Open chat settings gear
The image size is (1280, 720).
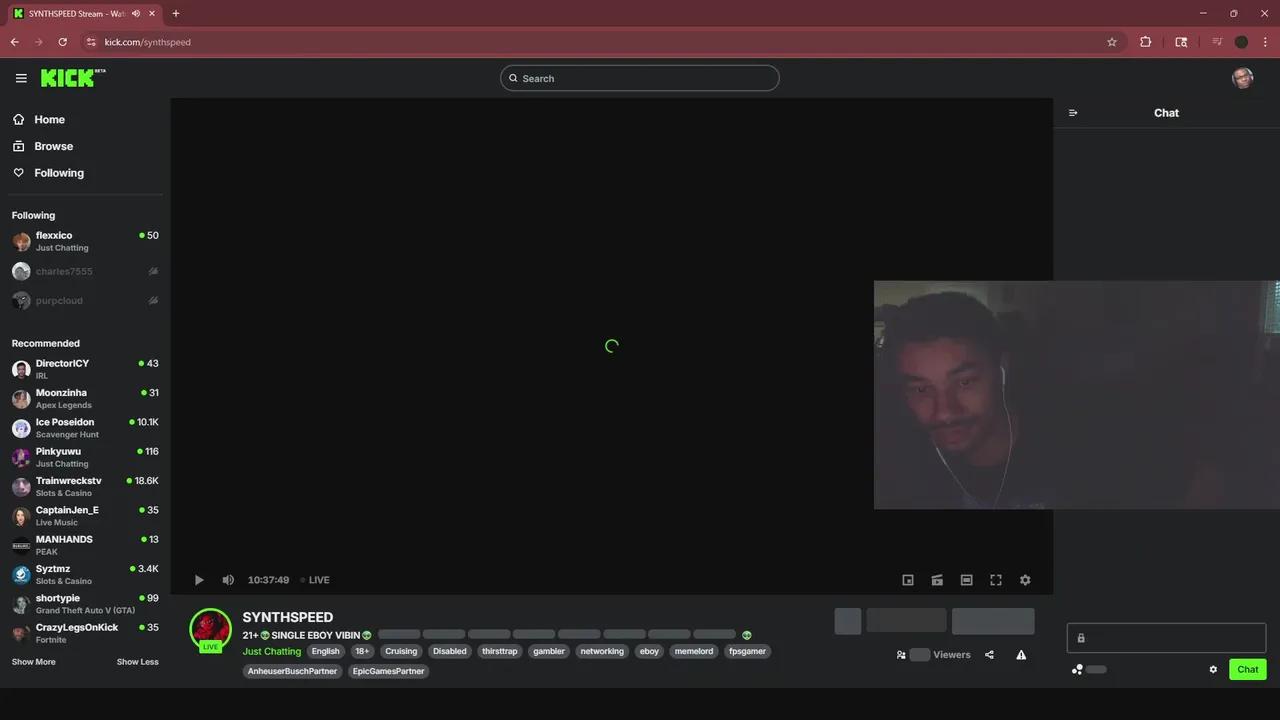coord(1213,670)
